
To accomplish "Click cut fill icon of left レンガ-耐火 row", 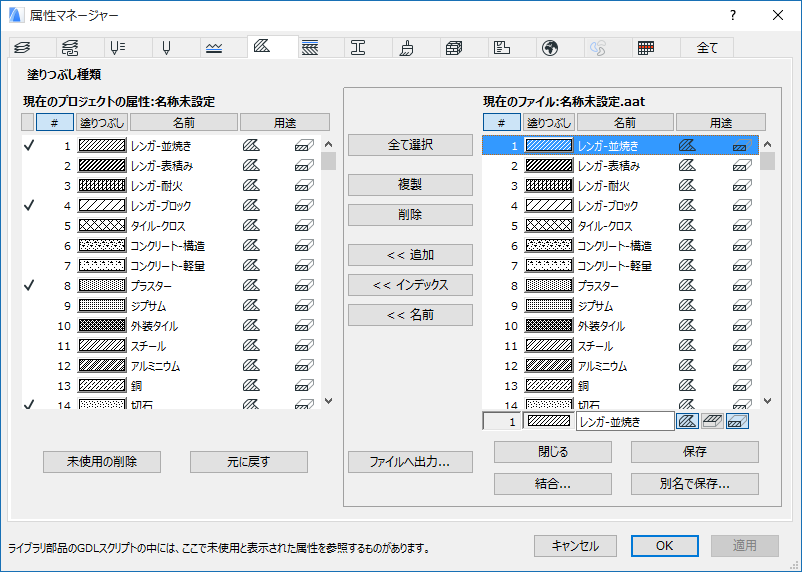I will (x=304, y=186).
